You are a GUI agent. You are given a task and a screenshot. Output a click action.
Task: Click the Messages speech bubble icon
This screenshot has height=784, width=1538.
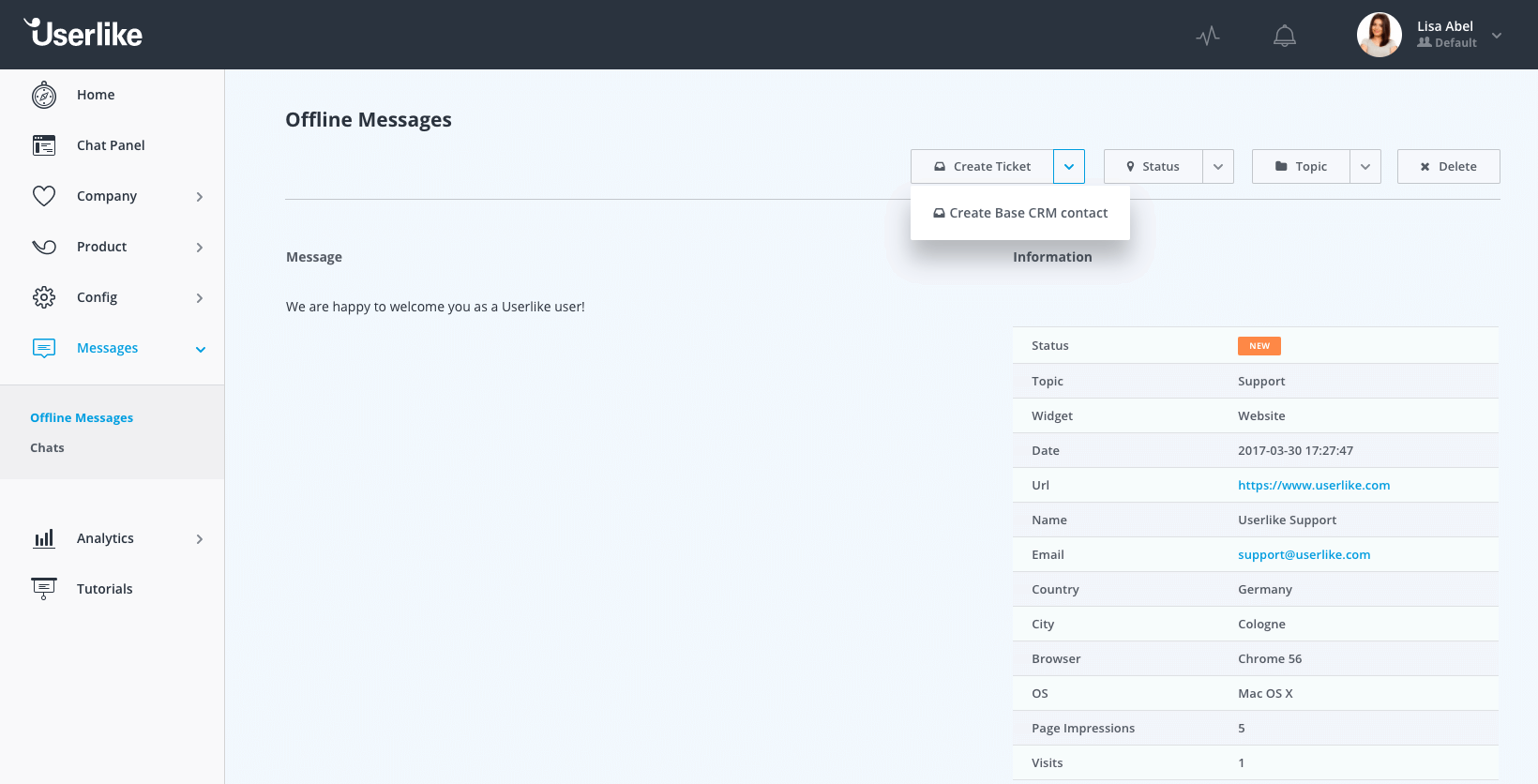(44, 348)
